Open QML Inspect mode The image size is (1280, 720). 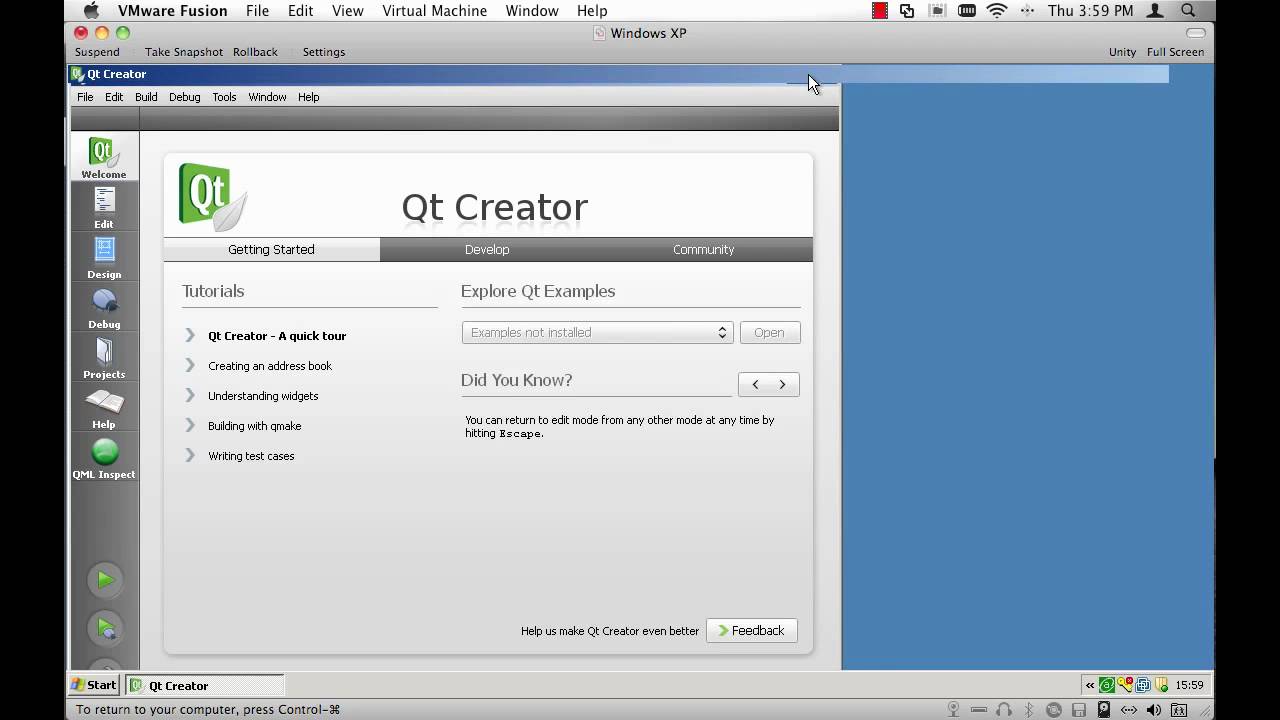[104, 458]
